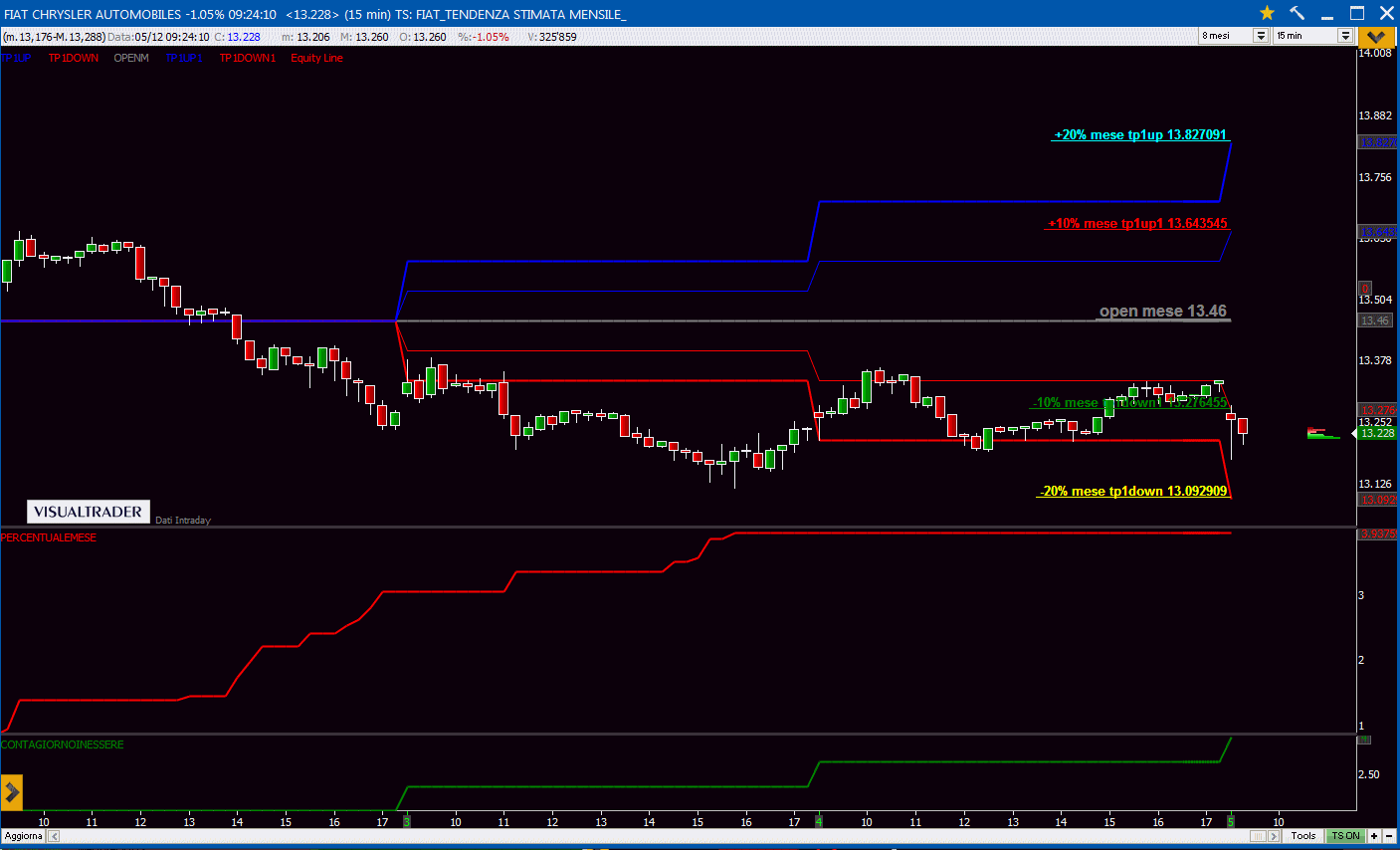1400x850 pixels.
Task: Zoom in with the plus button
Action: (1374, 836)
